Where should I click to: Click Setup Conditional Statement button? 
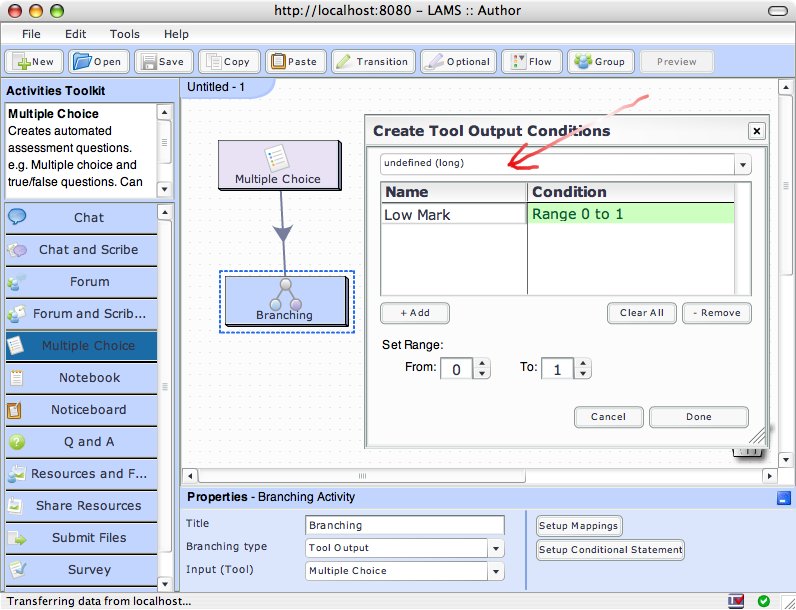(x=610, y=549)
